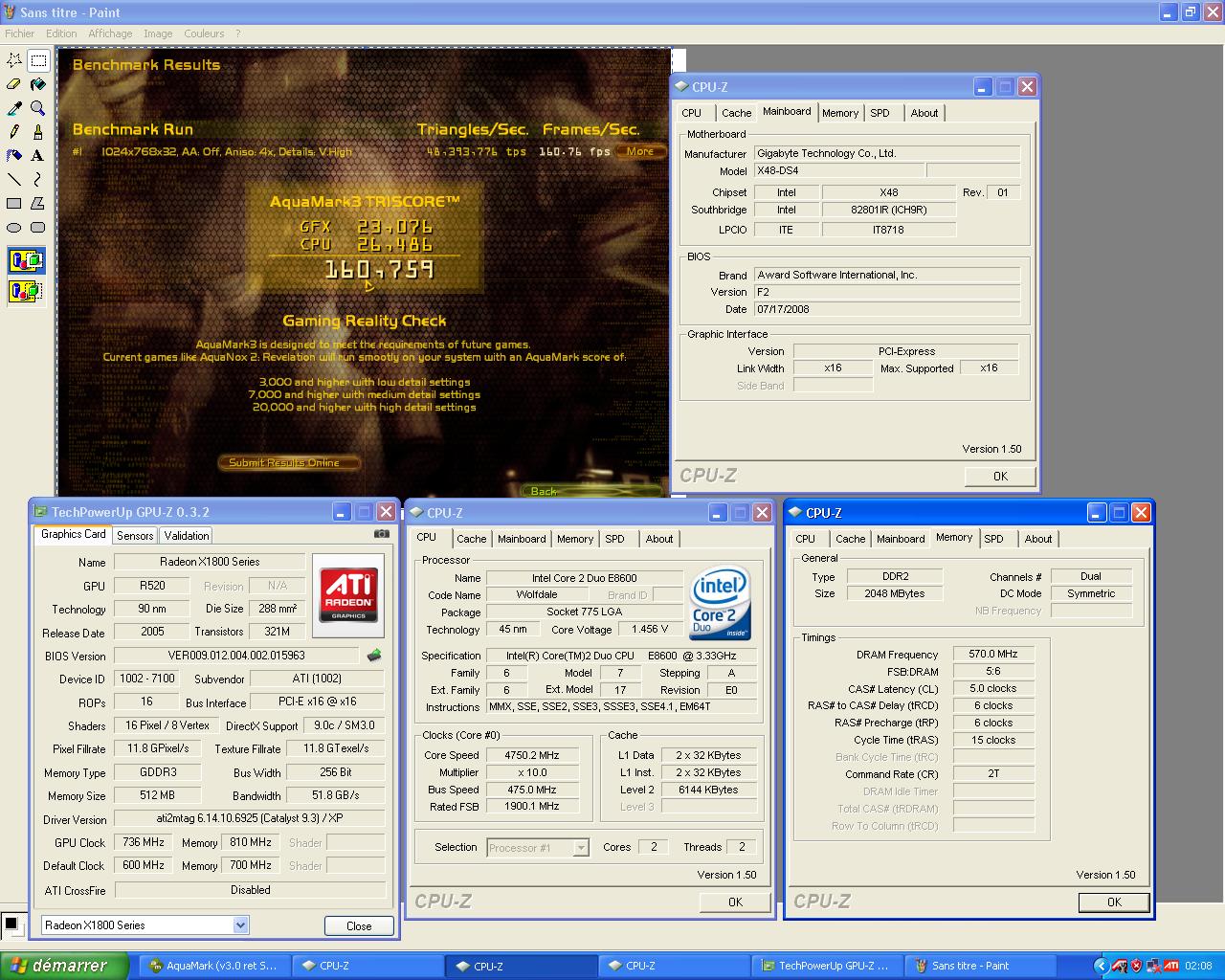1225x980 pixels.
Task: Select the rectangular Select tool in Paint
Action: pyautogui.click(x=38, y=60)
